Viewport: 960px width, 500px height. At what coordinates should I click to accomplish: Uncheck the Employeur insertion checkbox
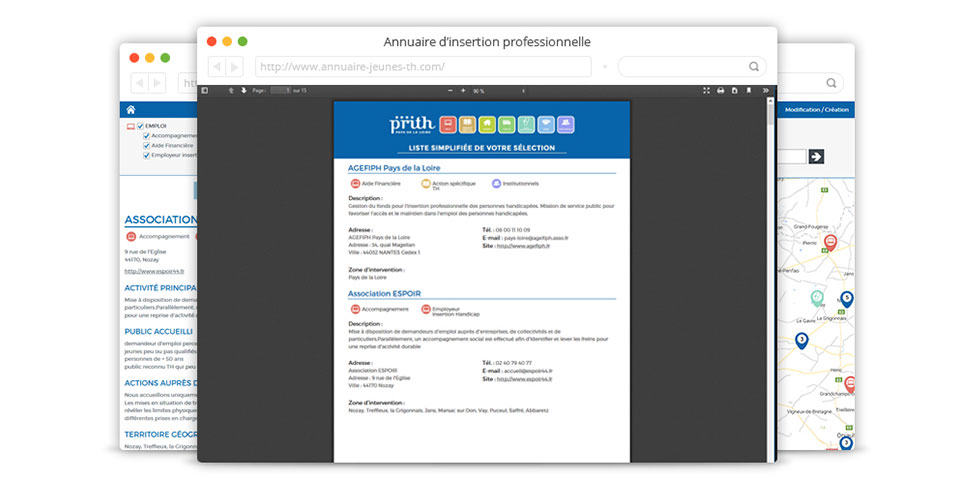pyautogui.click(x=146, y=155)
